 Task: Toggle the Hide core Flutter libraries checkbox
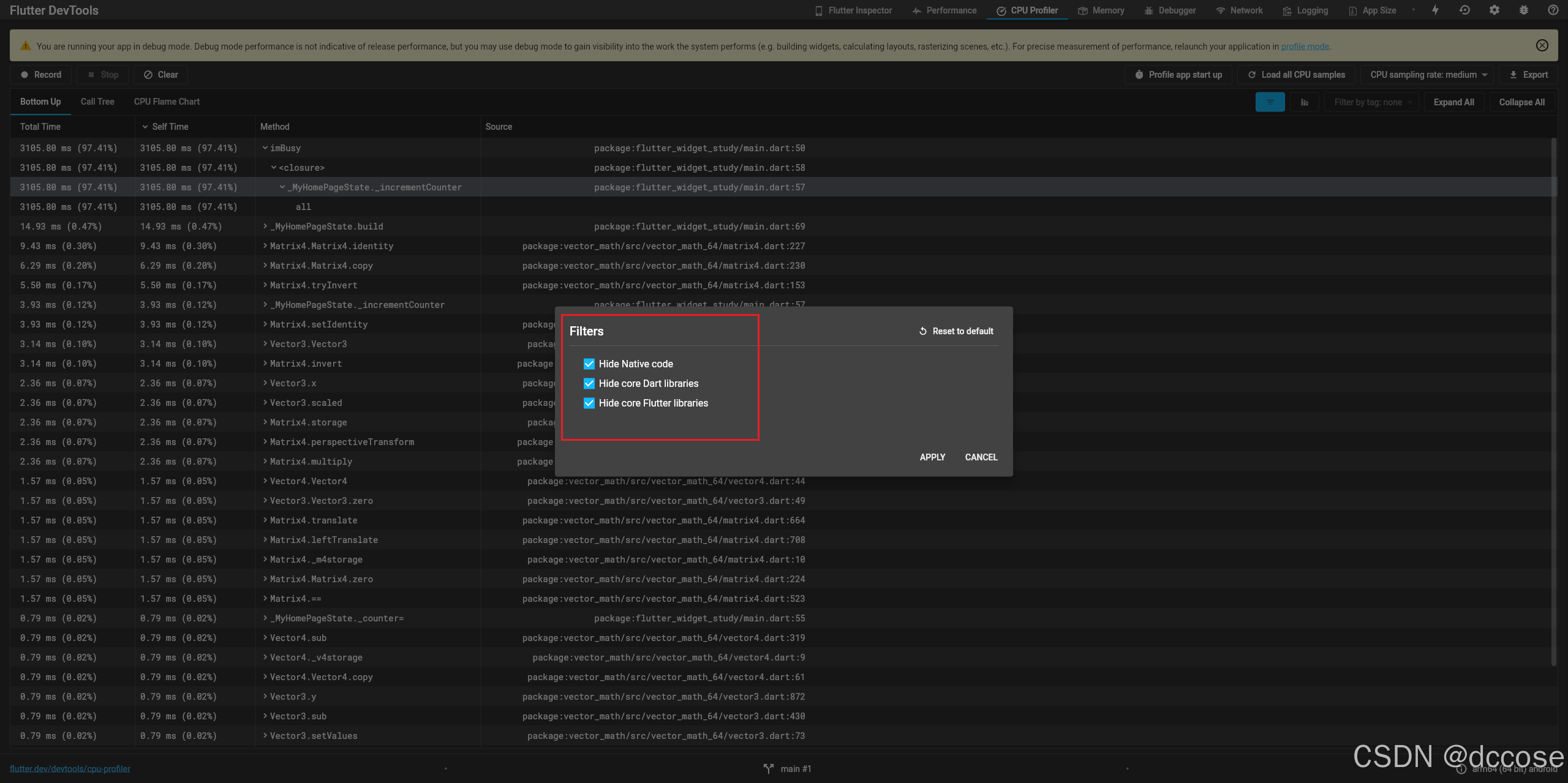point(589,403)
